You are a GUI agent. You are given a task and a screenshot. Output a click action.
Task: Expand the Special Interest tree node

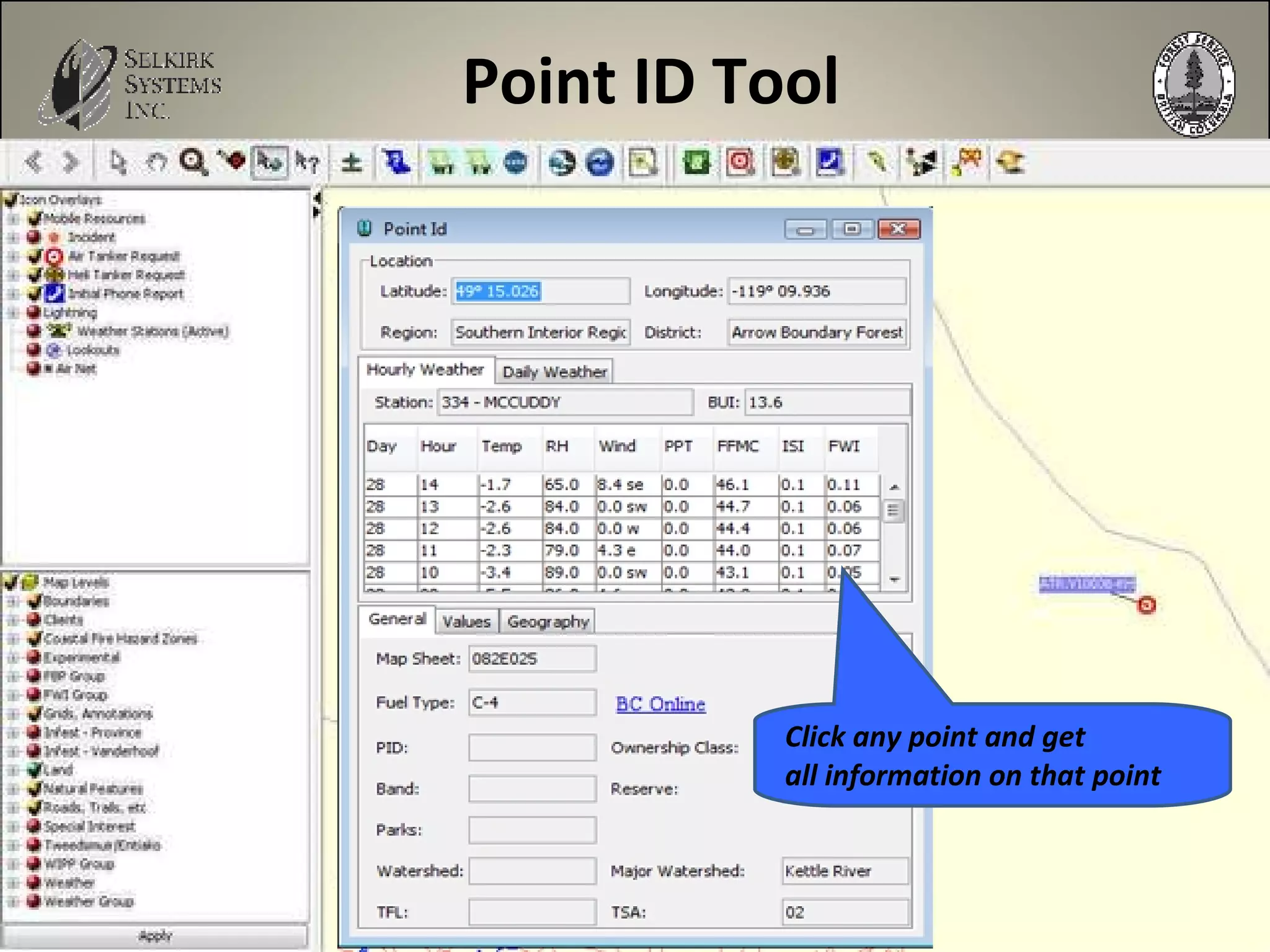coord(12,826)
